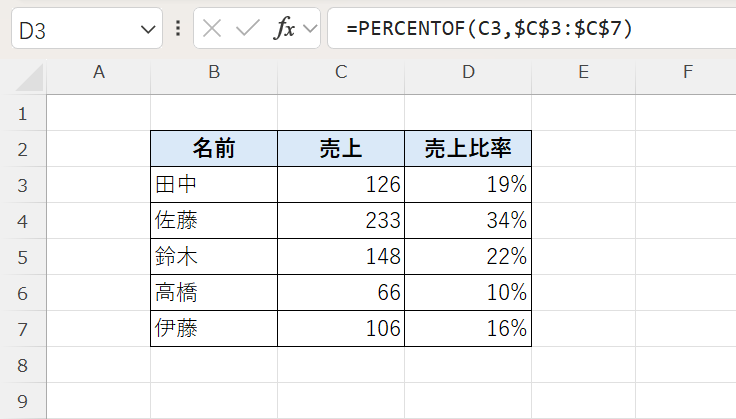
Task: Open the Insert Function fx dialog
Action: click(285, 29)
